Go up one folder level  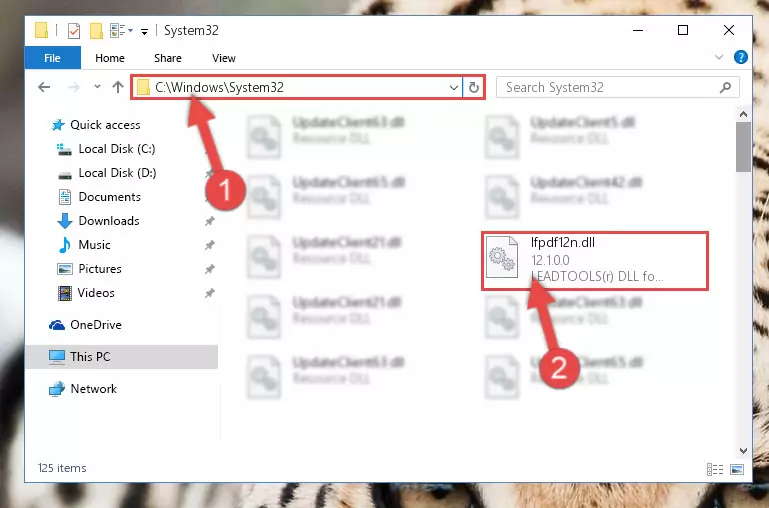[x=118, y=87]
